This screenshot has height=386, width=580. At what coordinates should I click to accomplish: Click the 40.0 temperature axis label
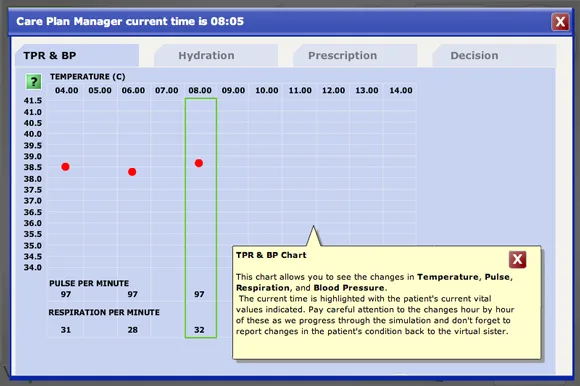[x=33, y=134]
